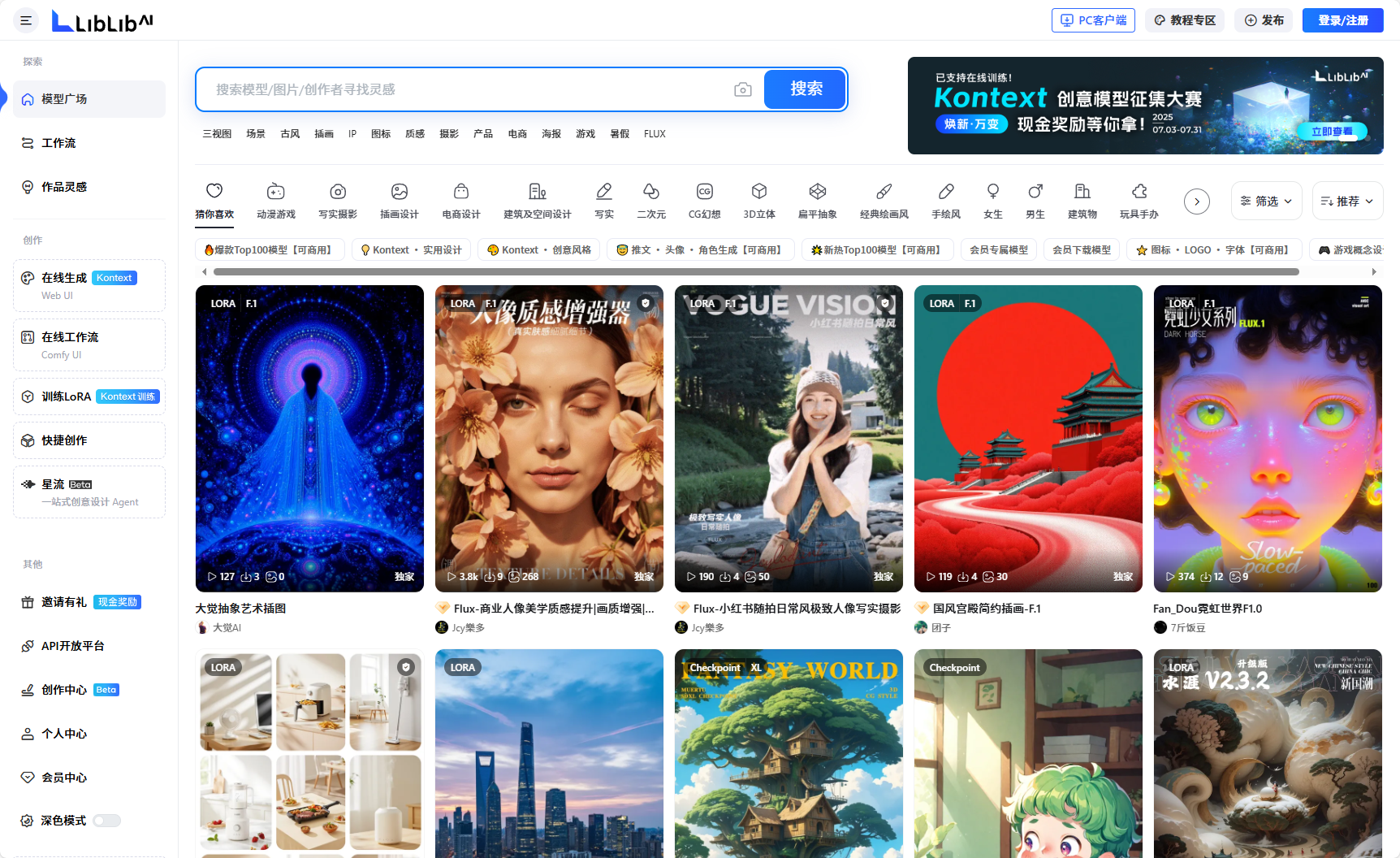Click the Flux-小红书随拍 model title
This screenshot has height=858, width=1400.
coord(797,609)
